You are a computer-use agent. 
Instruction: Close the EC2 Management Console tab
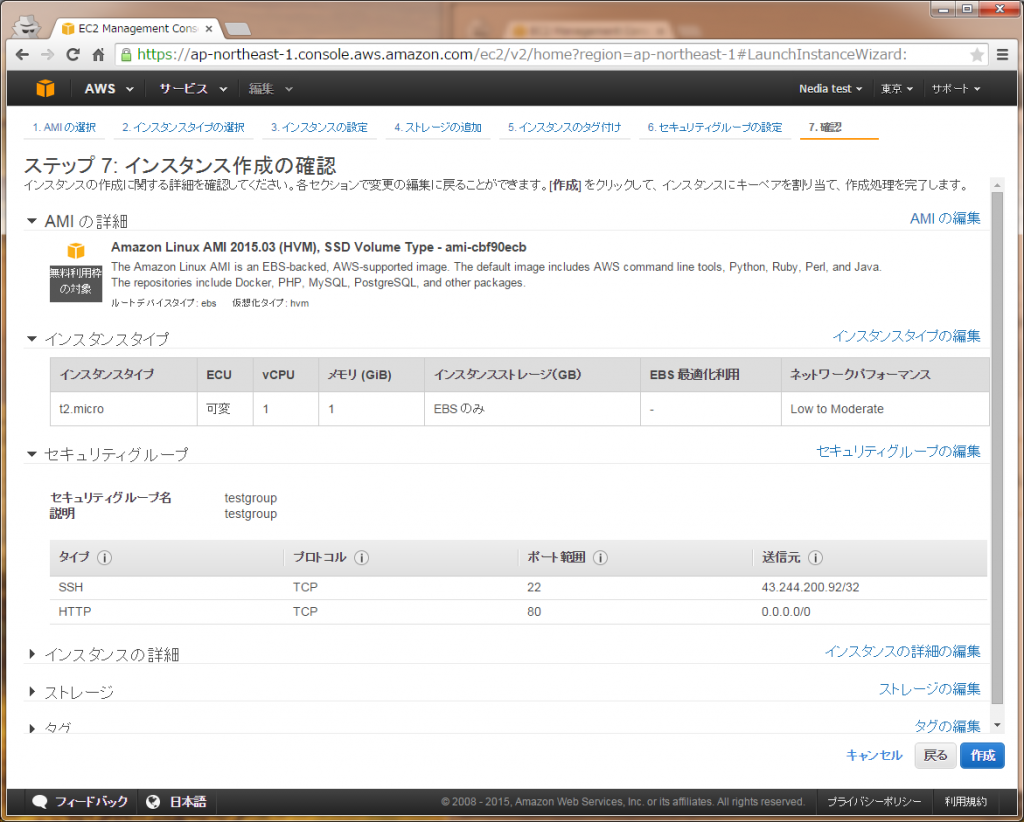click(x=209, y=29)
